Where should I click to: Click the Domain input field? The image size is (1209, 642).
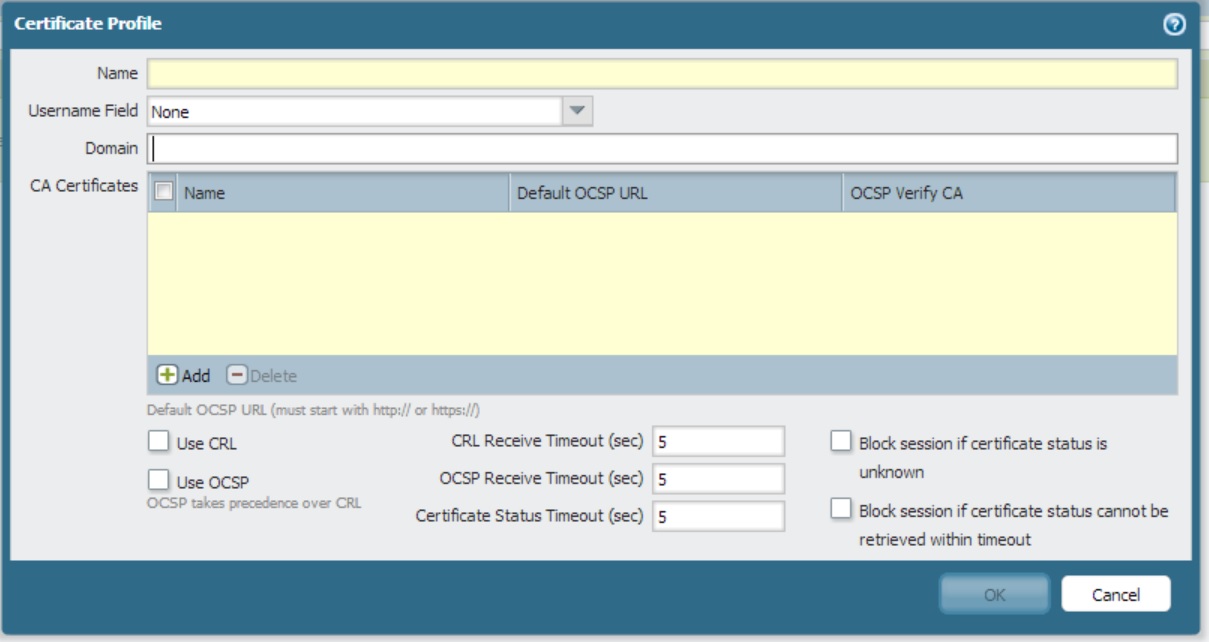[662, 149]
